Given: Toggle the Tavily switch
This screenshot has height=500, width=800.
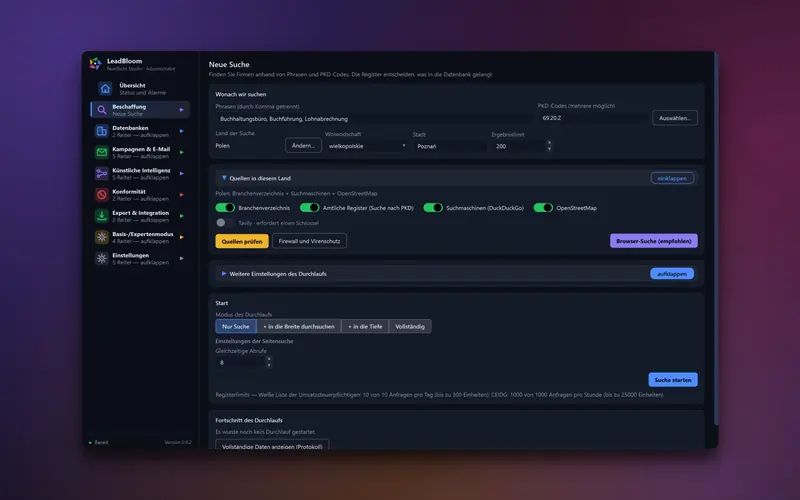Looking at the screenshot, I should (225, 222).
